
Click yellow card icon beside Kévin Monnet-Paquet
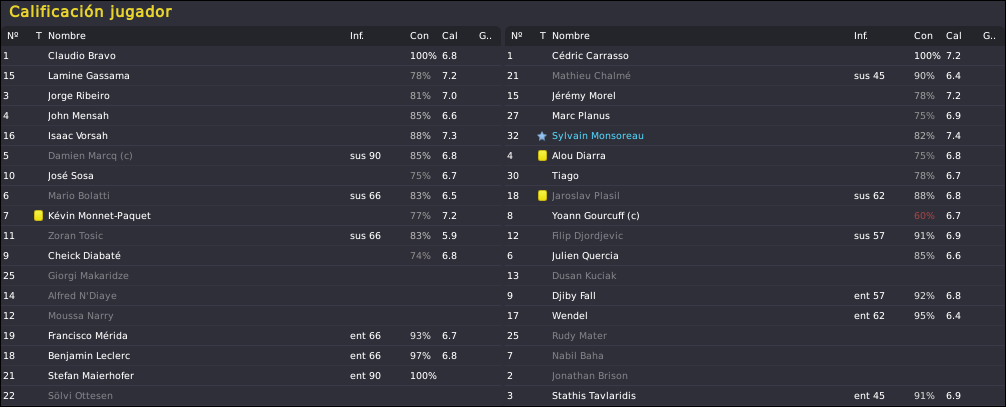[x=38, y=216]
